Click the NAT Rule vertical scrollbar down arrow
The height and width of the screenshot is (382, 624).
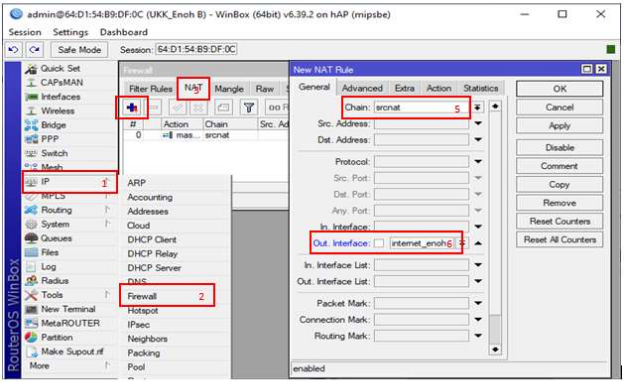pos(495,349)
